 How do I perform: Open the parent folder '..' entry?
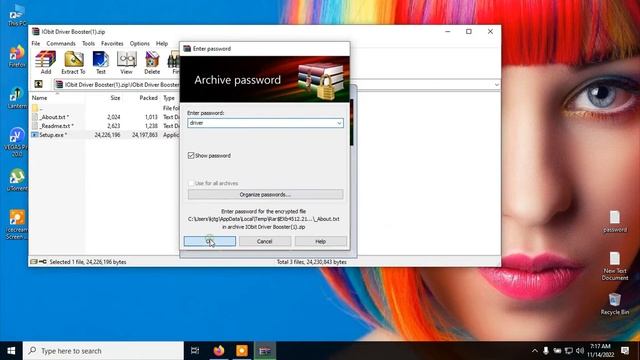(36, 108)
